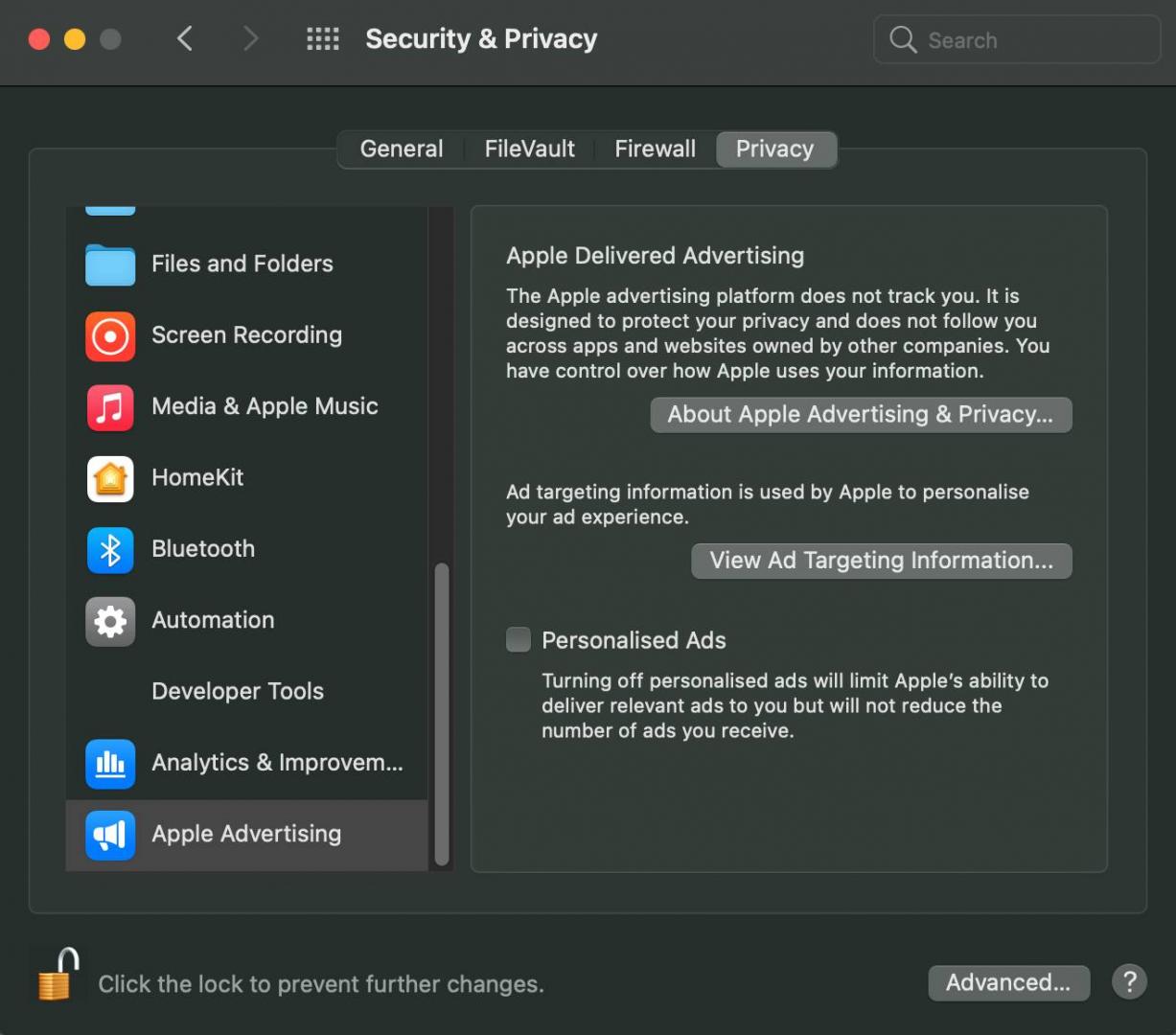Click the Apple Advertising megaphone icon

(110, 835)
